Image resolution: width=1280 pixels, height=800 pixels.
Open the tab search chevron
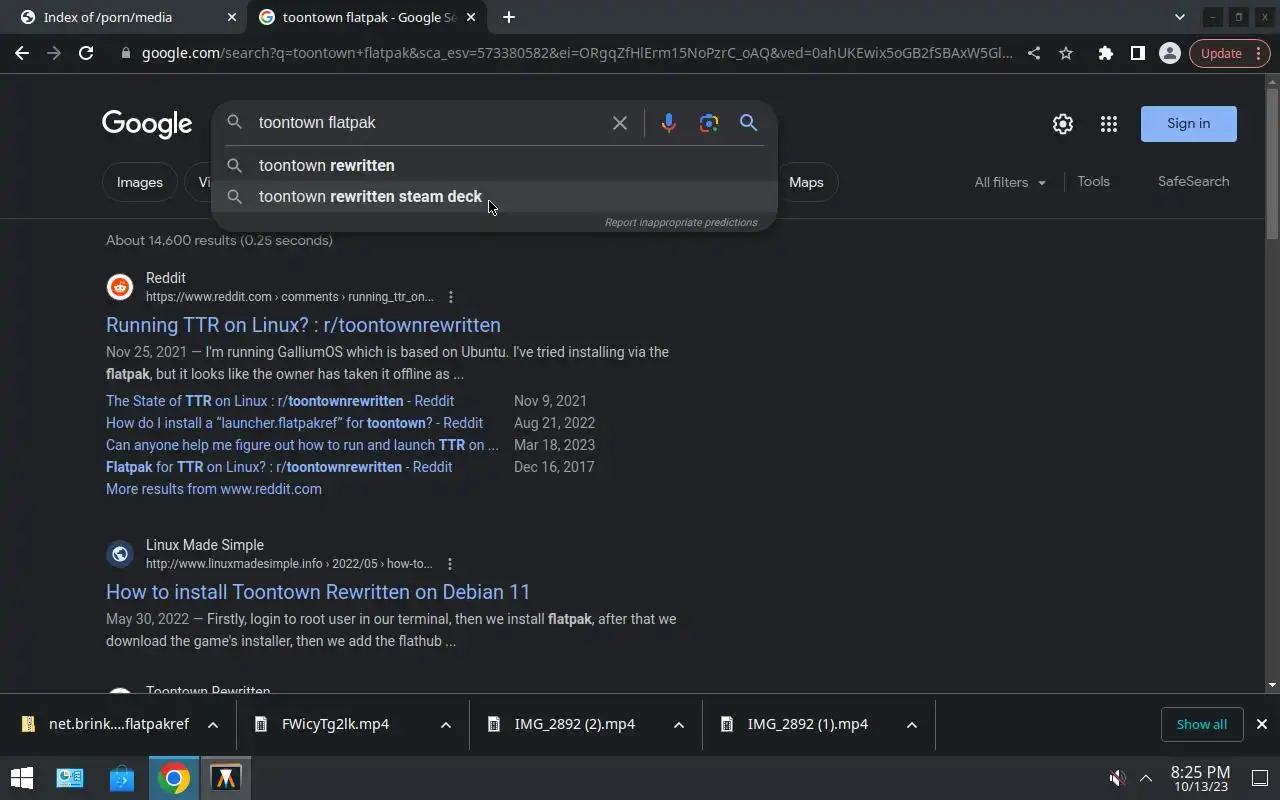coord(1180,17)
